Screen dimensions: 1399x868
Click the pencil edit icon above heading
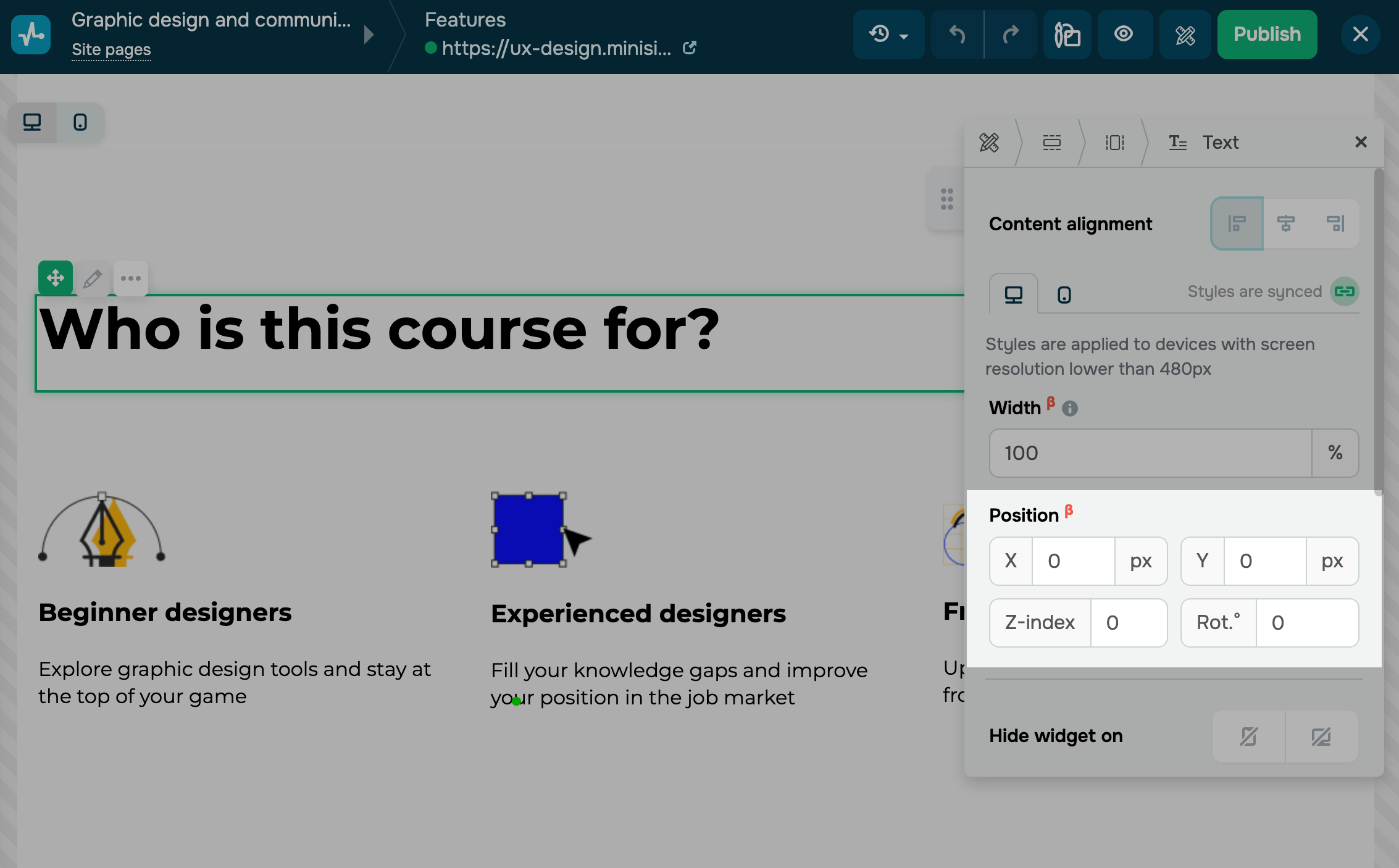click(93, 278)
